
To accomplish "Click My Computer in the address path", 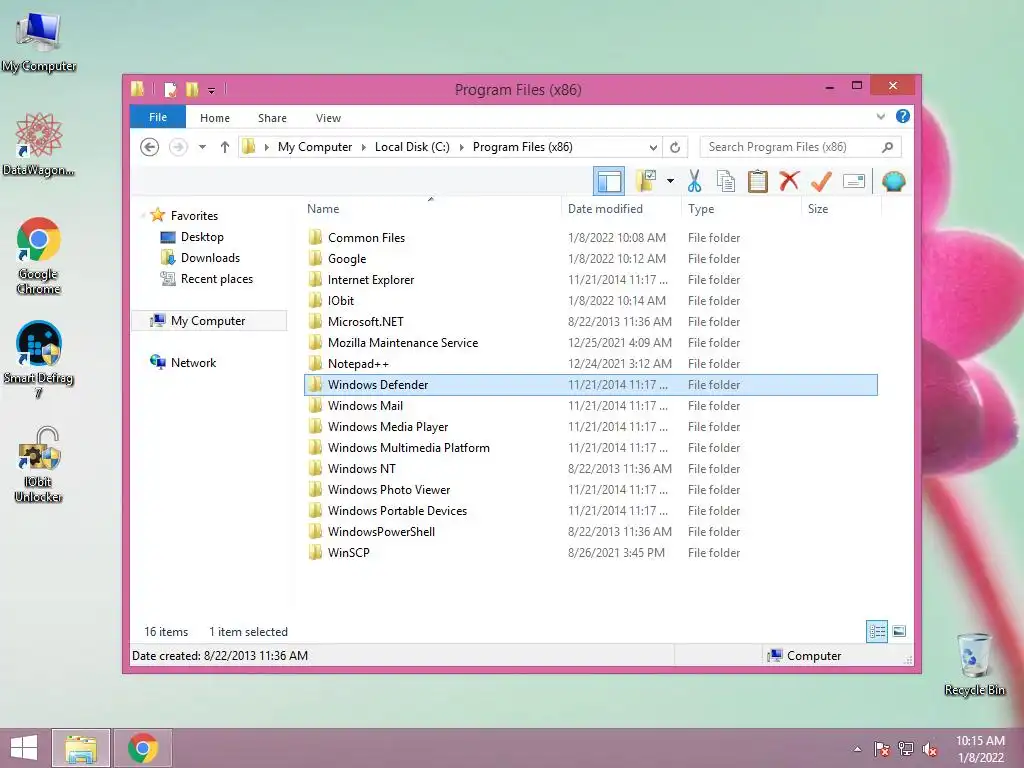I will click(315, 147).
